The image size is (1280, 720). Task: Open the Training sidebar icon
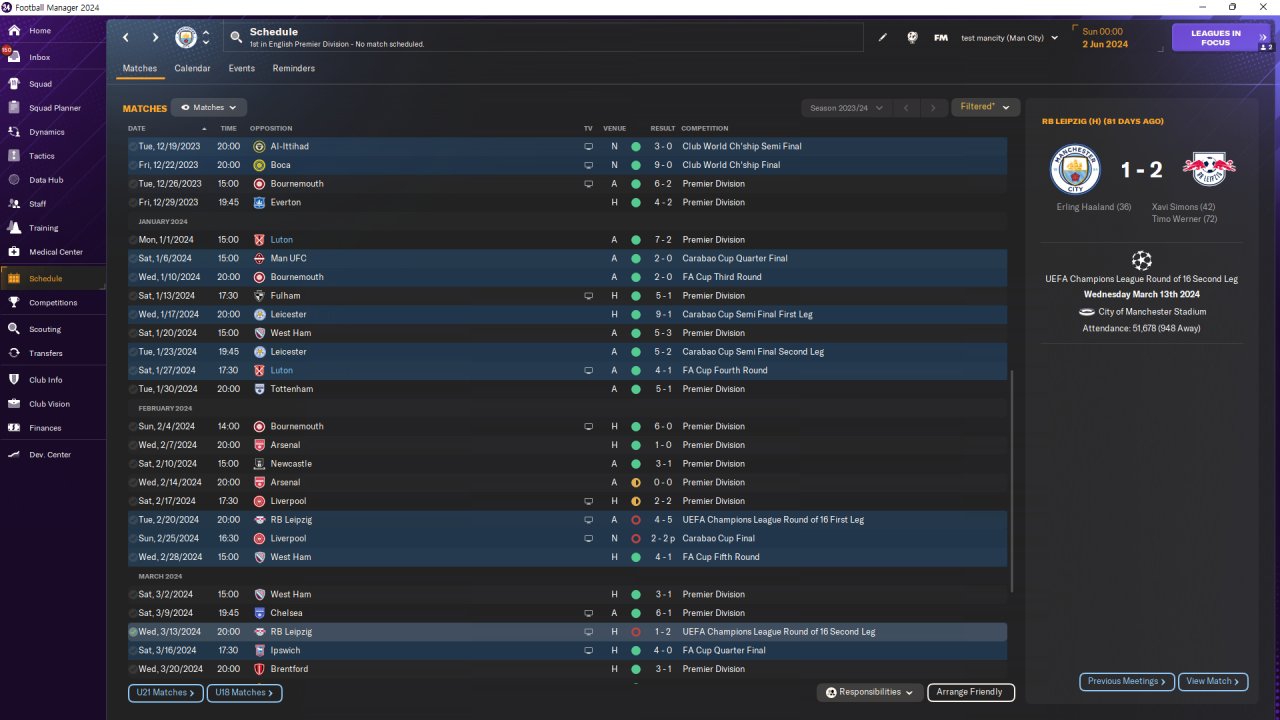click(14, 228)
